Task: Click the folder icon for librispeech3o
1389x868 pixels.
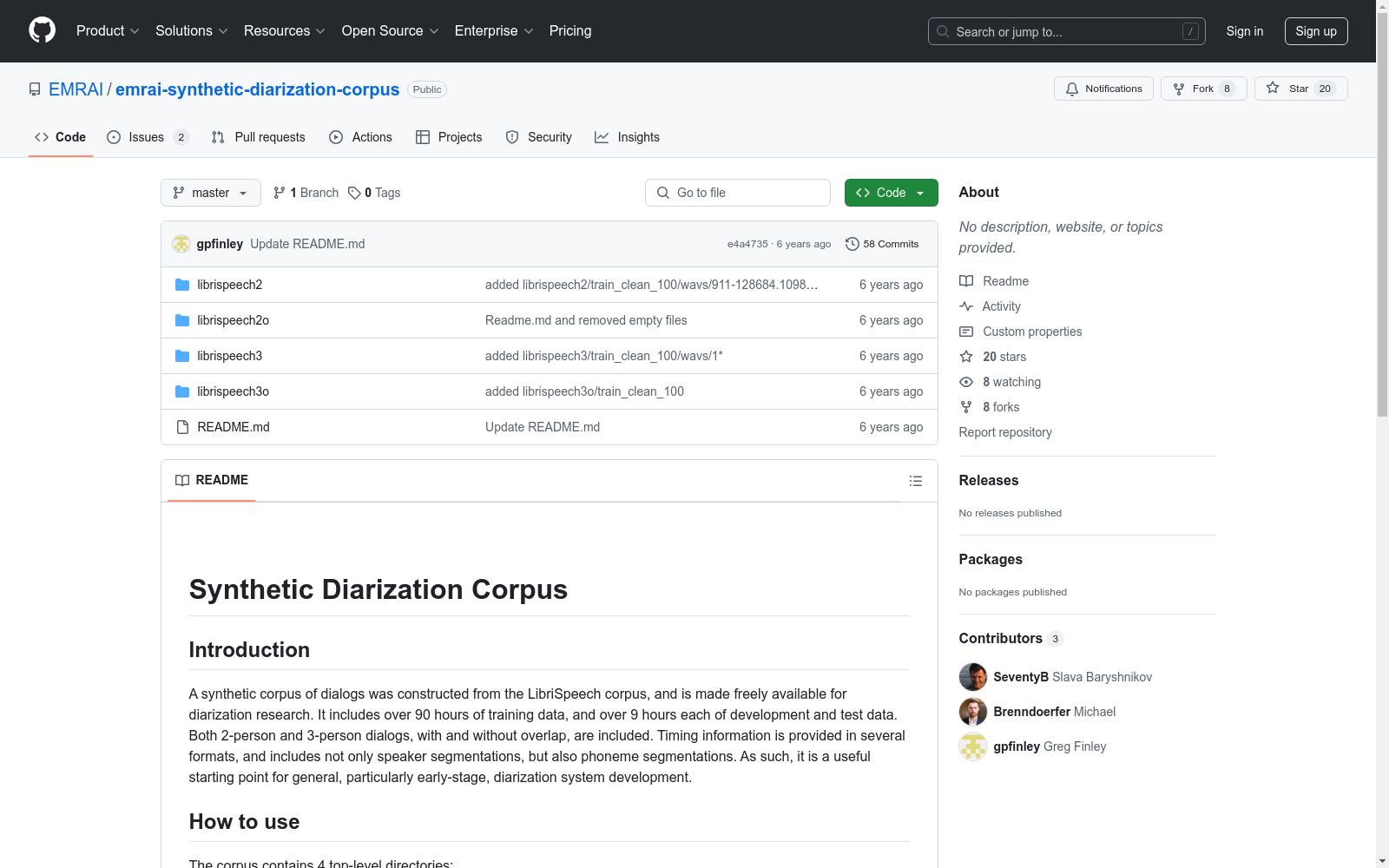Action: pyautogui.click(x=182, y=391)
